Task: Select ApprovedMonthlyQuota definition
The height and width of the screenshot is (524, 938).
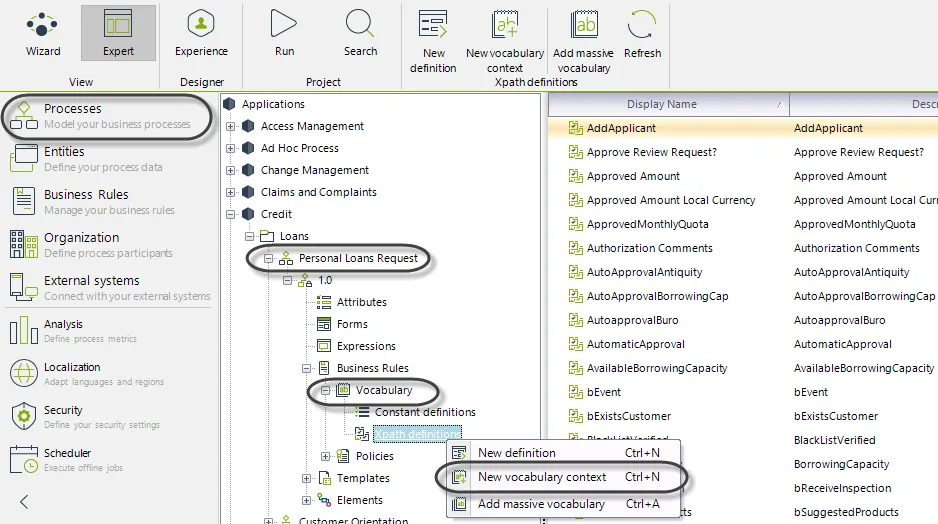Action: (647, 224)
